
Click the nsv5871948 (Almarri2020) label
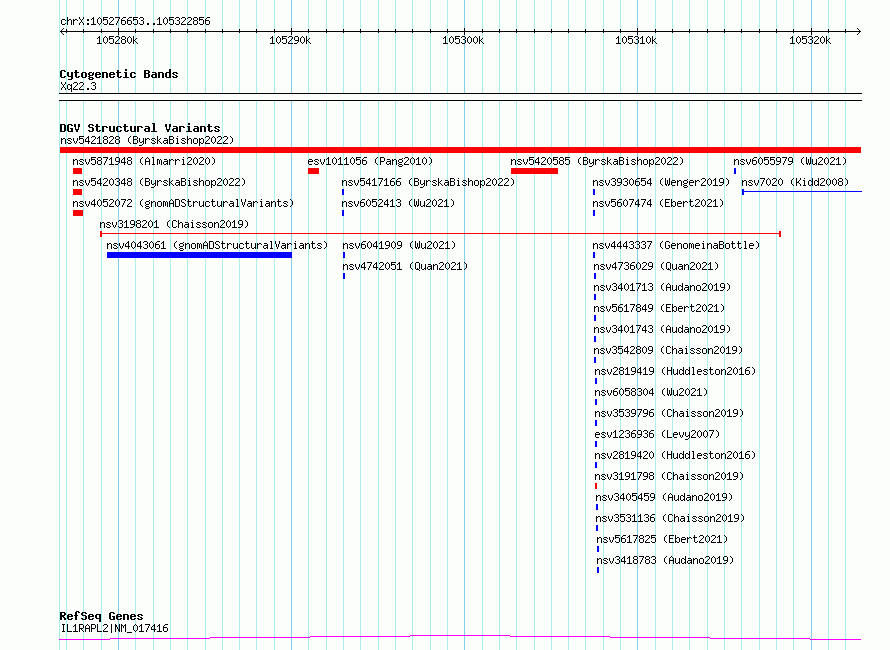144,161
